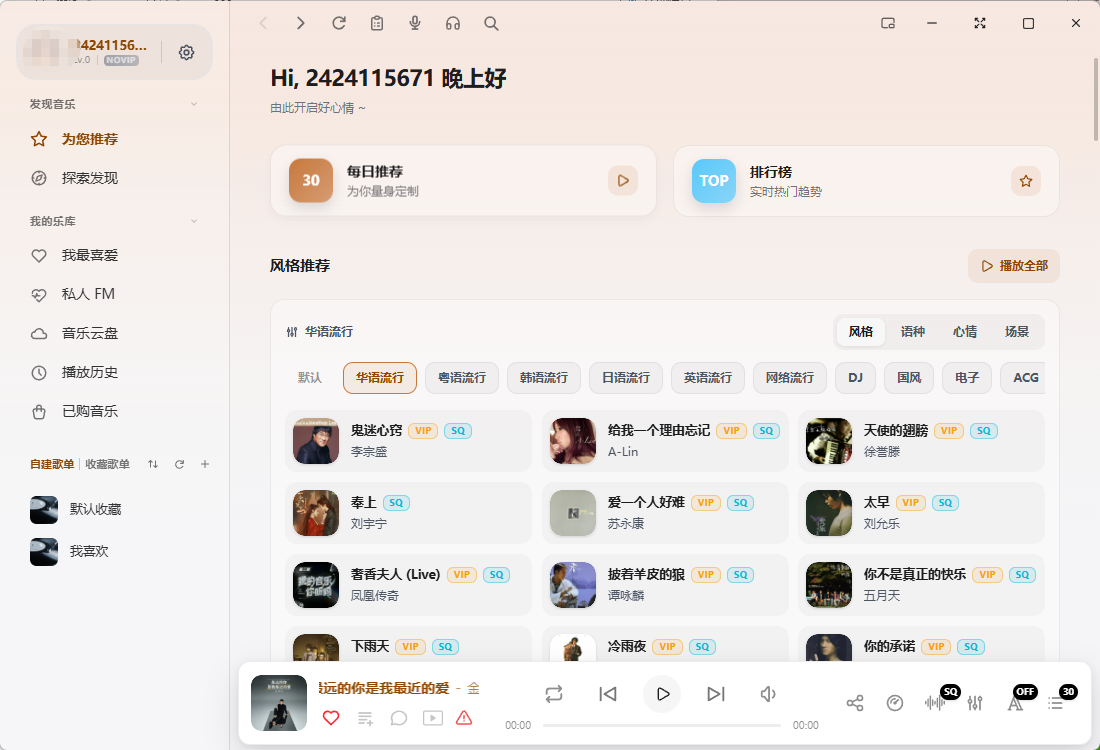
Task: Click the share icon in player bar
Action: [x=854, y=703]
